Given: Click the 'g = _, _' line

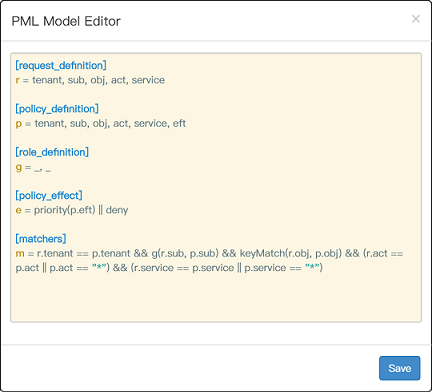Looking at the screenshot, I should point(33,167).
